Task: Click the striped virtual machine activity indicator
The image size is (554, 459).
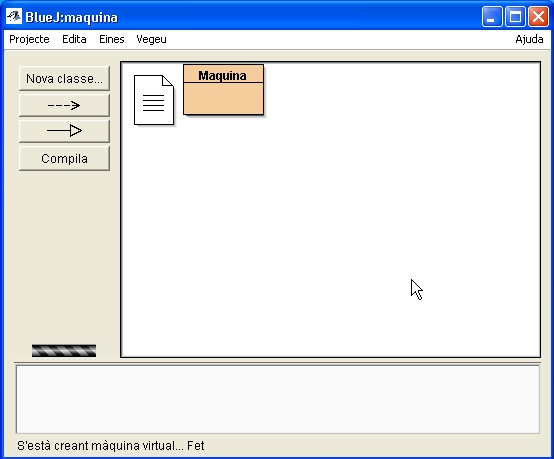Action: click(64, 351)
